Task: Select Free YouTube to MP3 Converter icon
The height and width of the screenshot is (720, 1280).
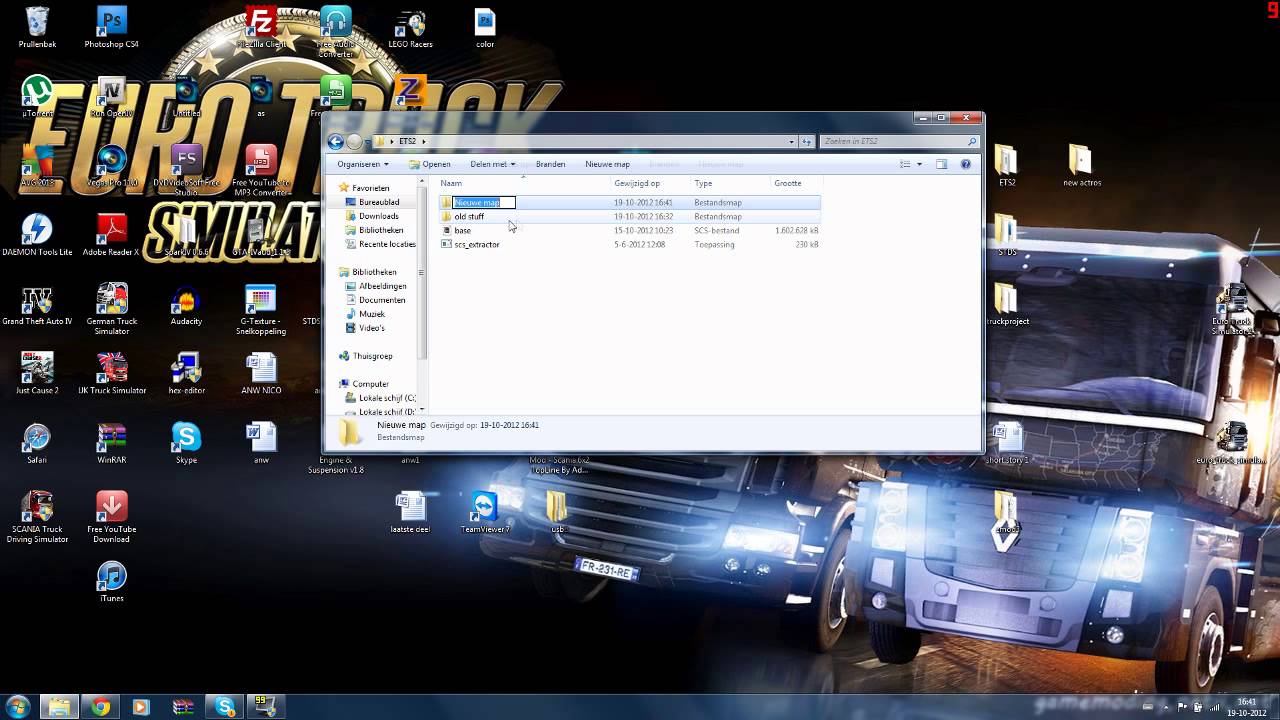Action: (261, 169)
